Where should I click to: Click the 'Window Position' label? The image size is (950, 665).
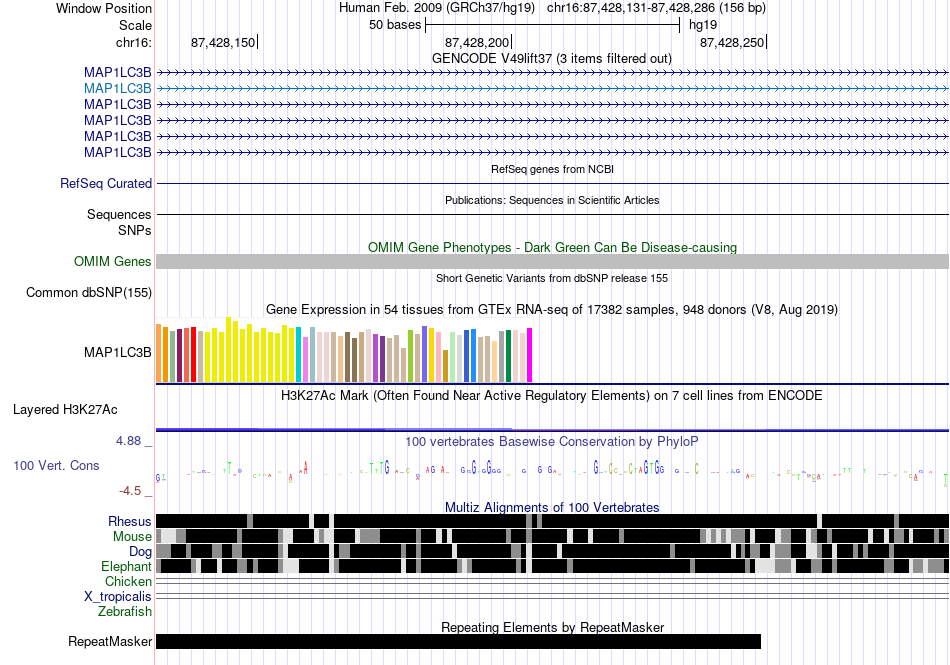pyautogui.click(x=104, y=8)
